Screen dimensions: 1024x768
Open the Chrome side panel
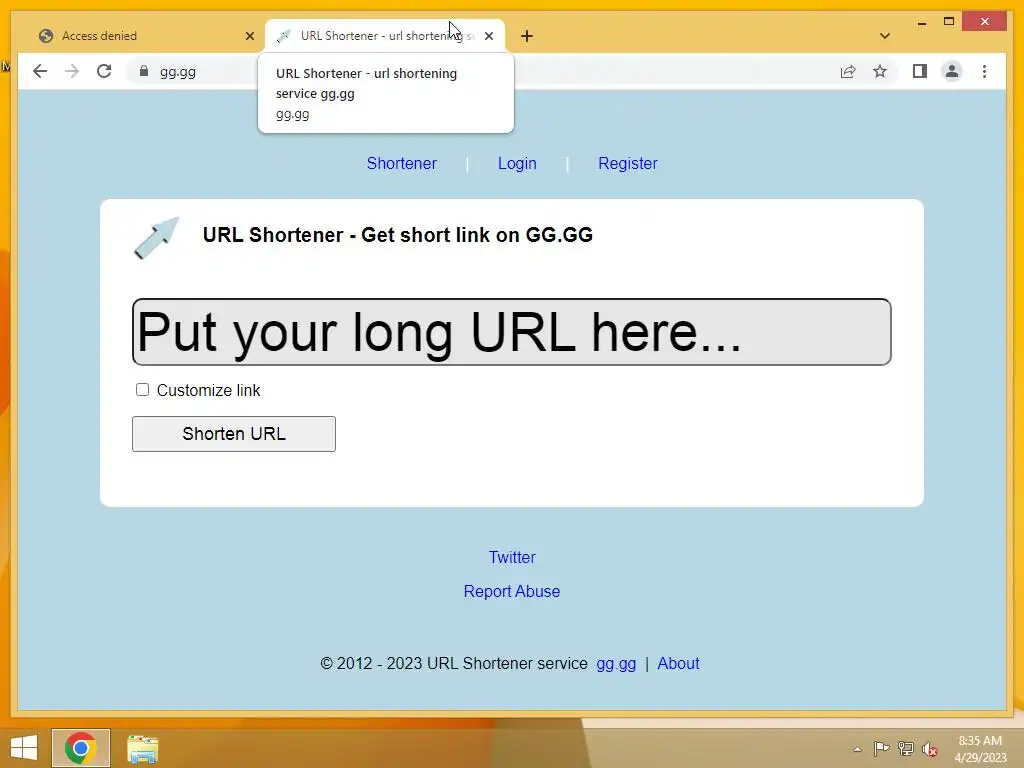point(920,71)
